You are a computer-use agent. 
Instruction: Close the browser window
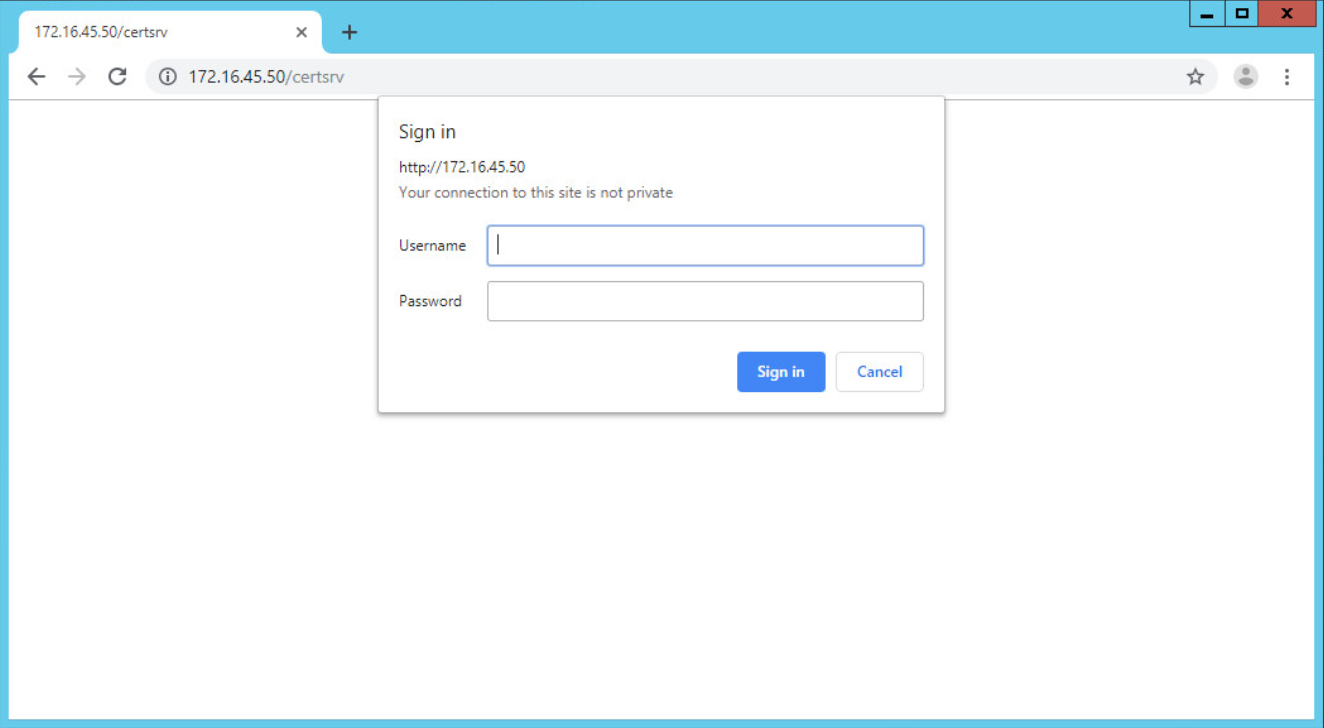1287,13
